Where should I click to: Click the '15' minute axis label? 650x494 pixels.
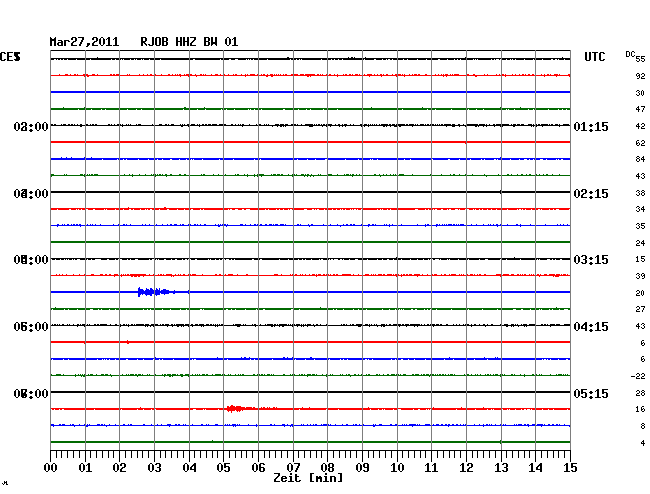570,468
